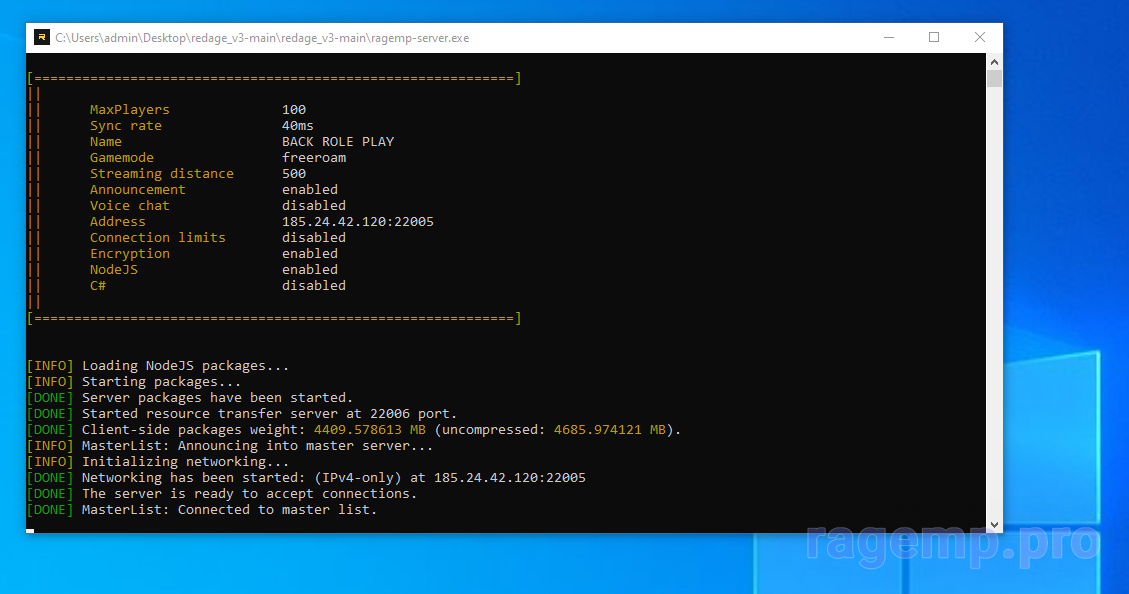Close the ragemp-server console window

click(979, 37)
